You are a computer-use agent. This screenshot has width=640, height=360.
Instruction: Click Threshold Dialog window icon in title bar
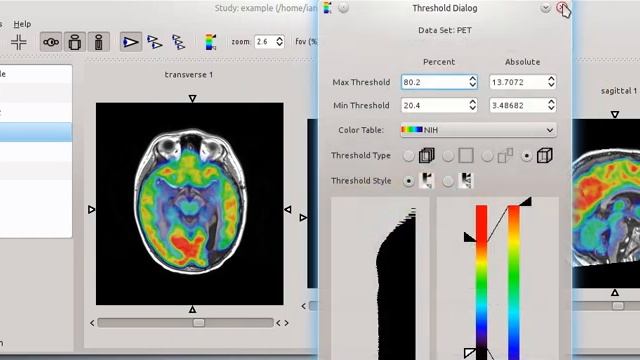coord(327,8)
